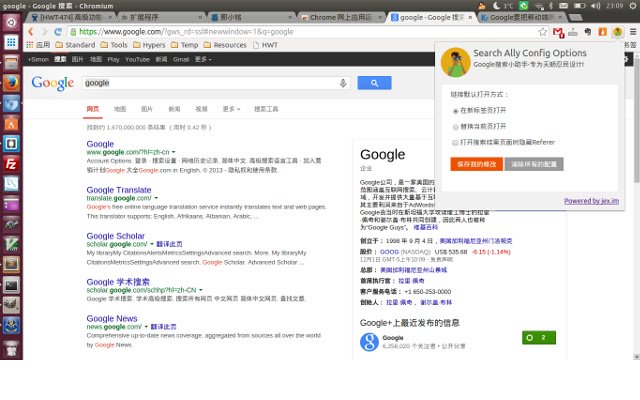The width and height of the screenshot is (640, 400).
Task: Click the orange extension icon in toolbar
Action: coord(602,32)
